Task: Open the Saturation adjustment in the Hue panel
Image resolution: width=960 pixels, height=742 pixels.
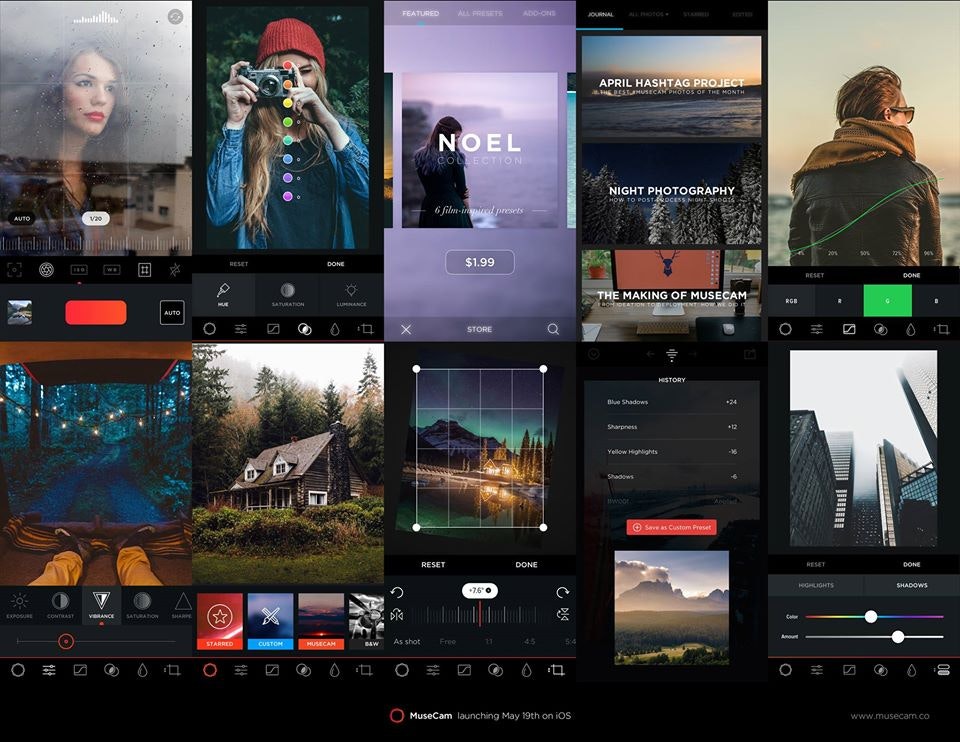Action: 288,291
